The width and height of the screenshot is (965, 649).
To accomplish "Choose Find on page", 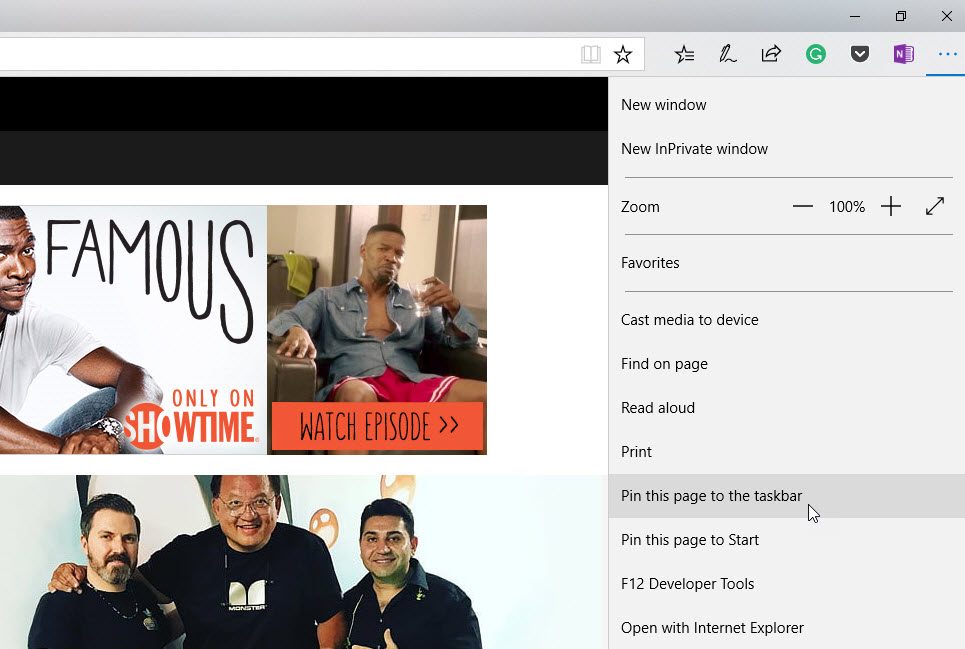I will click(787, 364).
